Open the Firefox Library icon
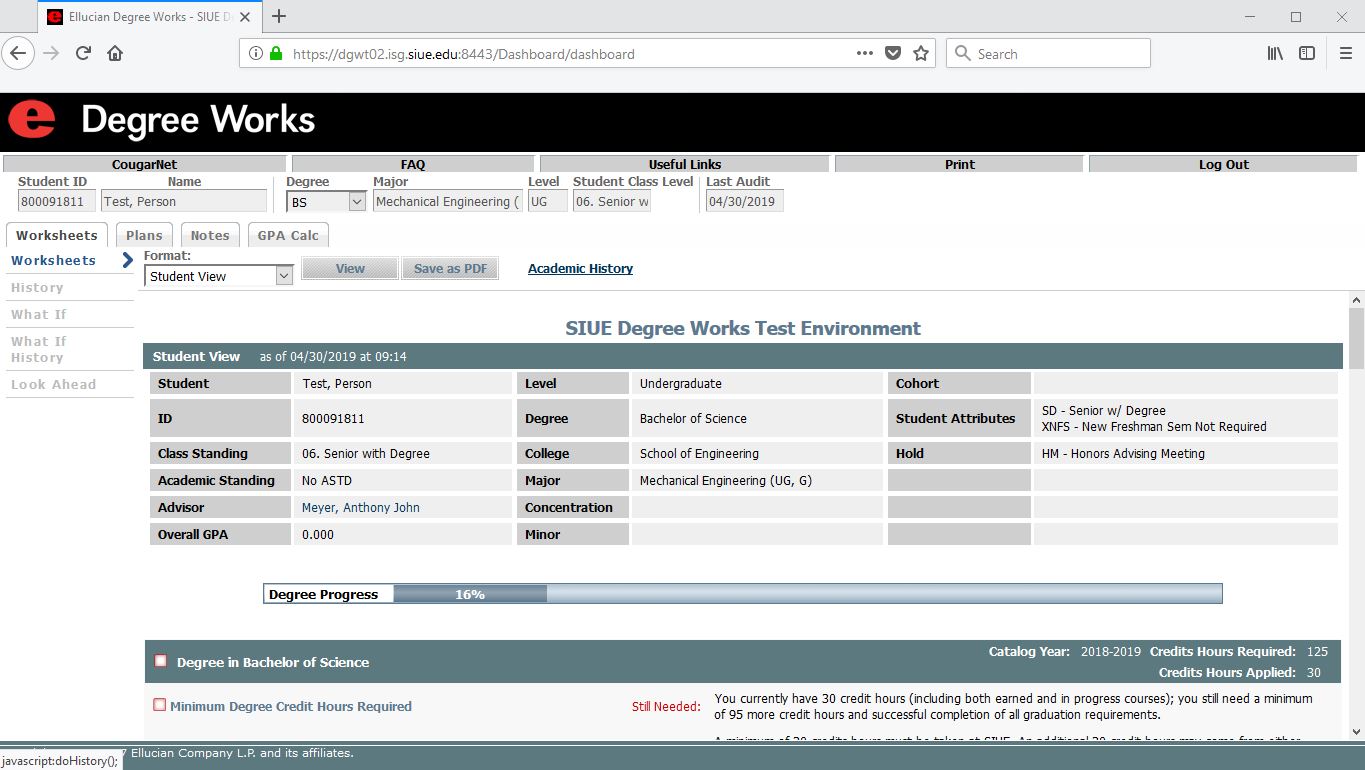Image resolution: width=1365 pixels, height=770 pixels. [x=1275, y=54]
